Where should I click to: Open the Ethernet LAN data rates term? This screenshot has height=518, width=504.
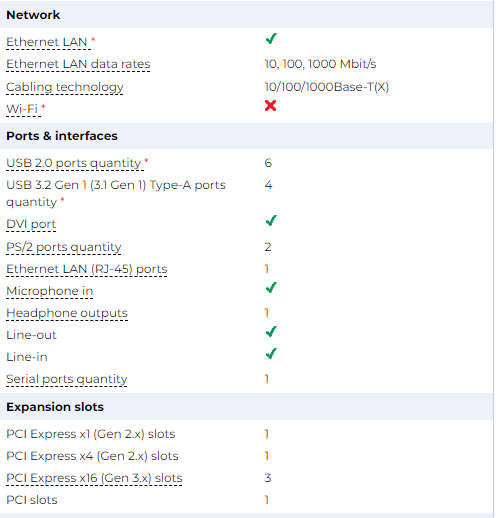78,64
